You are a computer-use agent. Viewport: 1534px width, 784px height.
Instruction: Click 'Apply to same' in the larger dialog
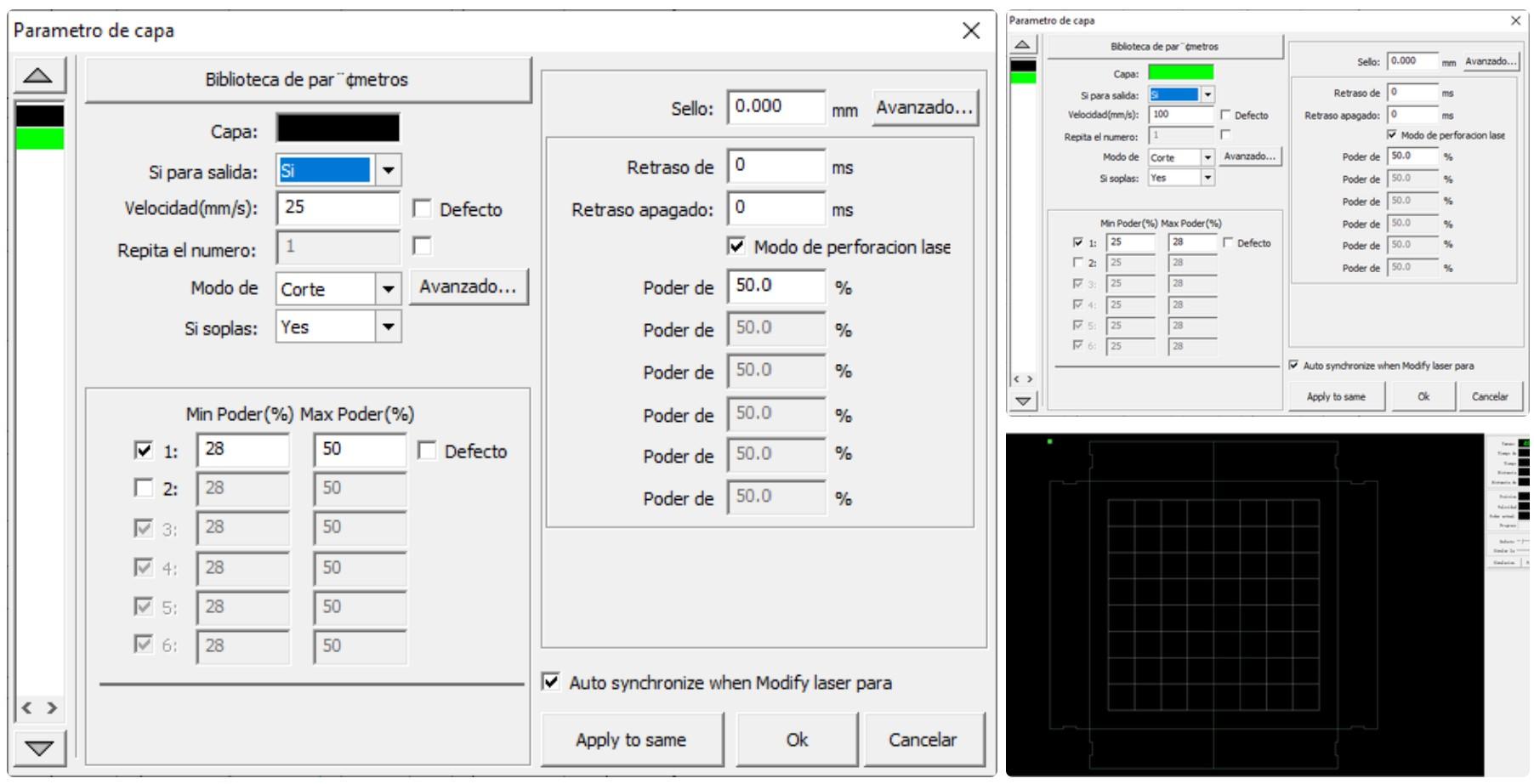[x=631, y=740]
